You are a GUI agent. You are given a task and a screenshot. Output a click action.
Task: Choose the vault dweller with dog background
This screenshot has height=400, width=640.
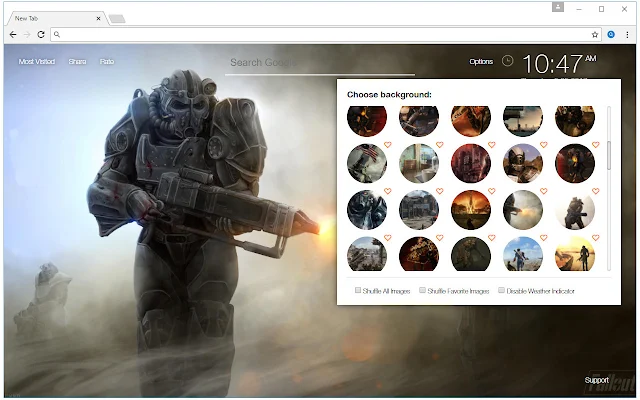(523, 254)
